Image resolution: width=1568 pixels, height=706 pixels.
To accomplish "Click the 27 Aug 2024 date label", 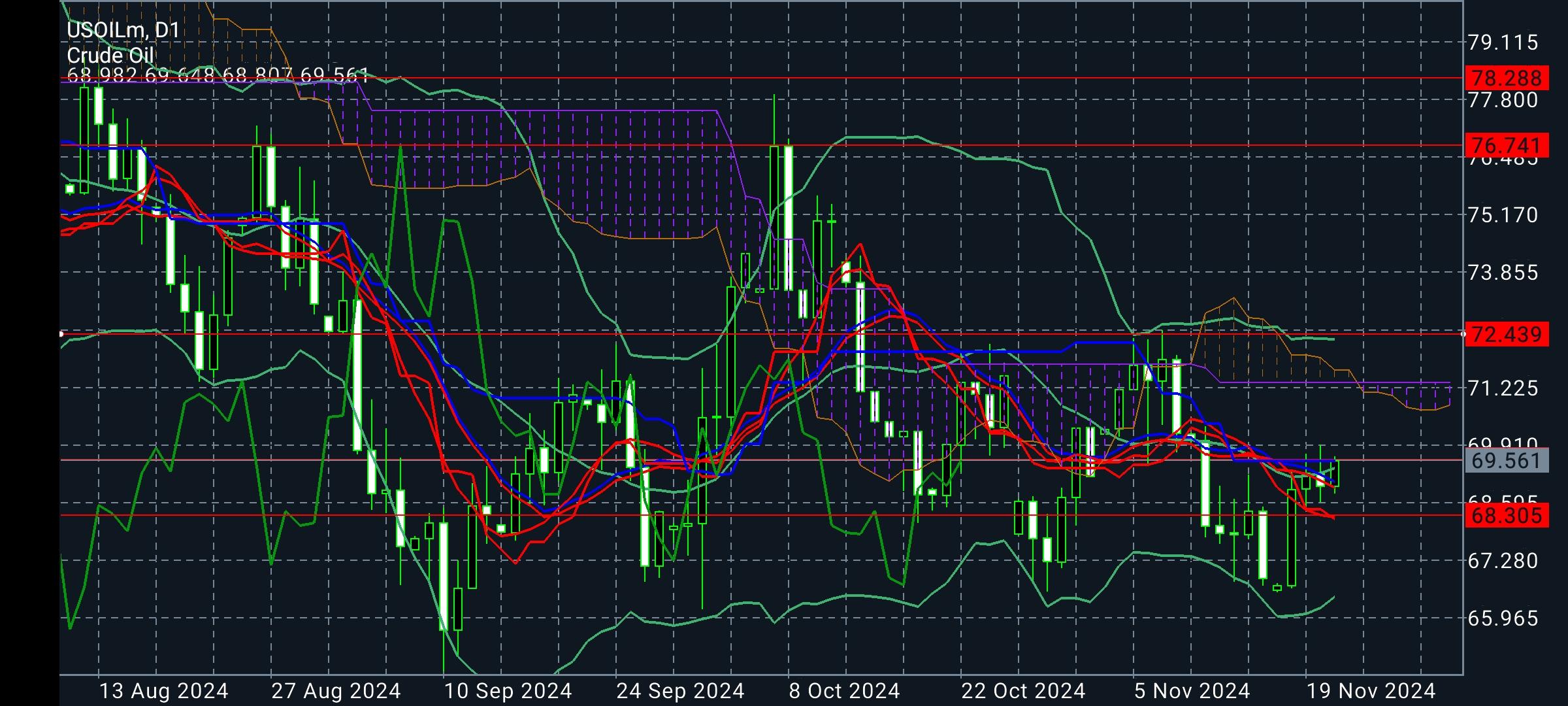I will [x=336, y=691].
